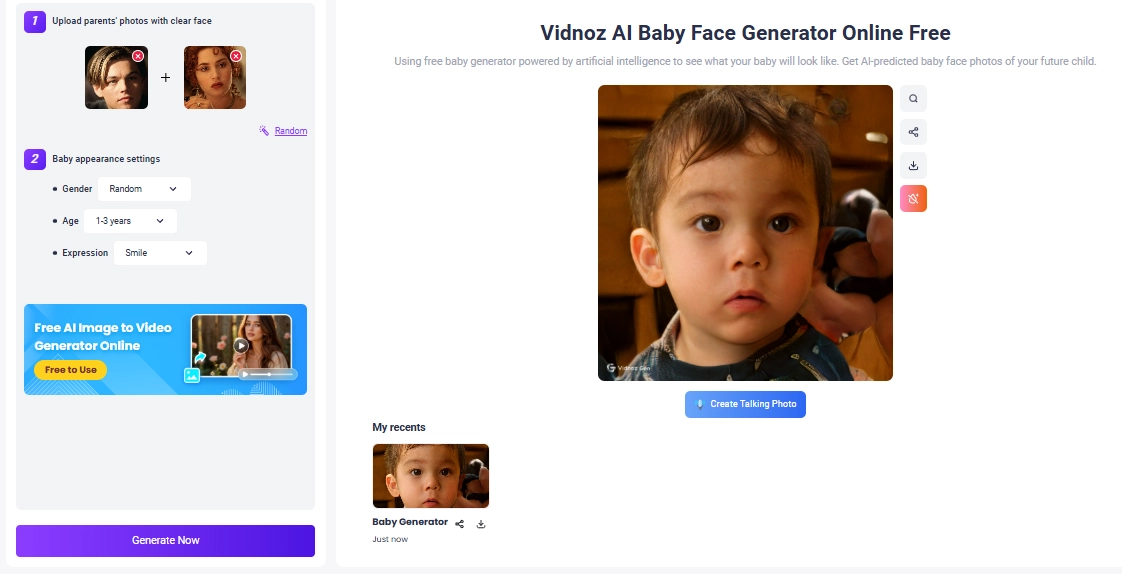Click the magic wand icon beside Random
The height and width of the screenshot is (574, 1122).
(x=264, y=130)
